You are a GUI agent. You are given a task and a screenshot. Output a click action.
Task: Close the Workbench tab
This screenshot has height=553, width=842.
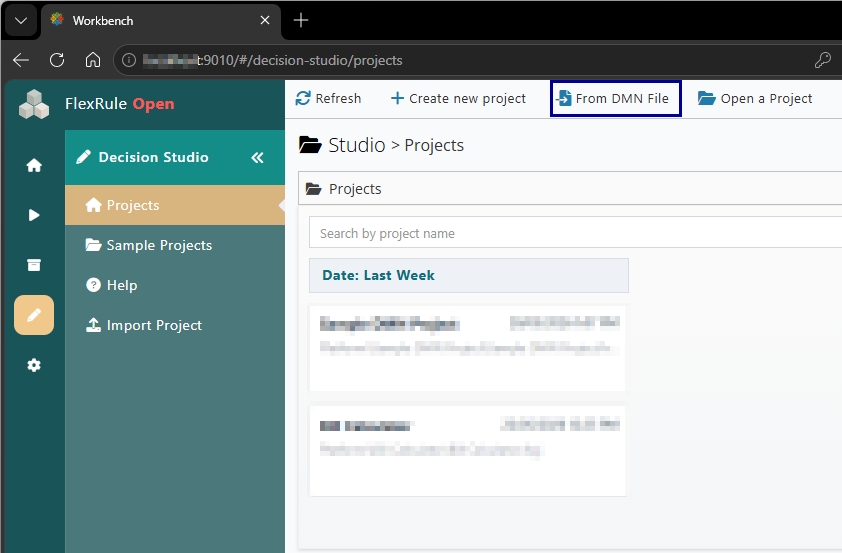pyautogui.click(x=265, y=20)
